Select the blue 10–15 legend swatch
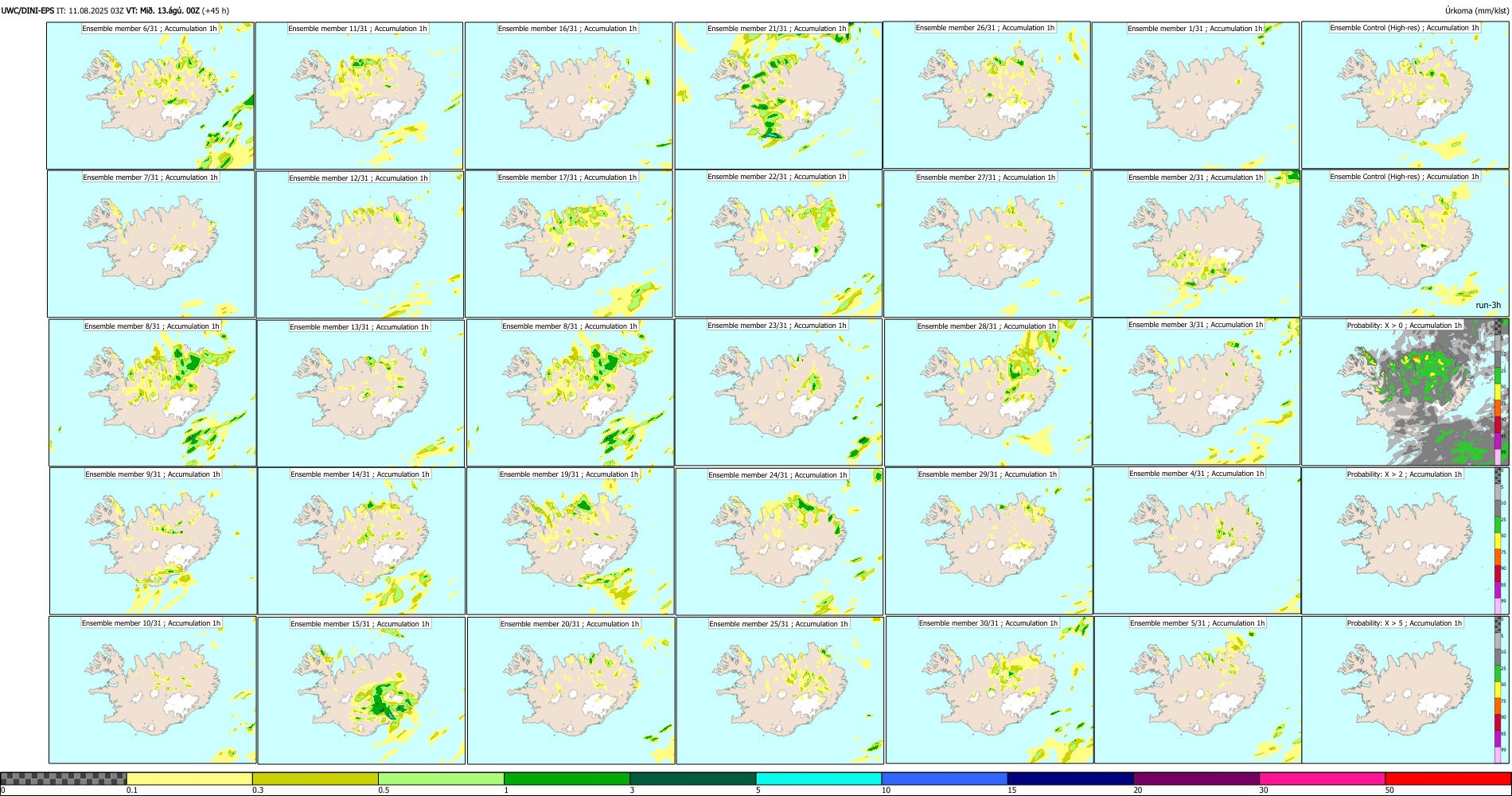Screen dimensions: 1512x796 (945, 778)
